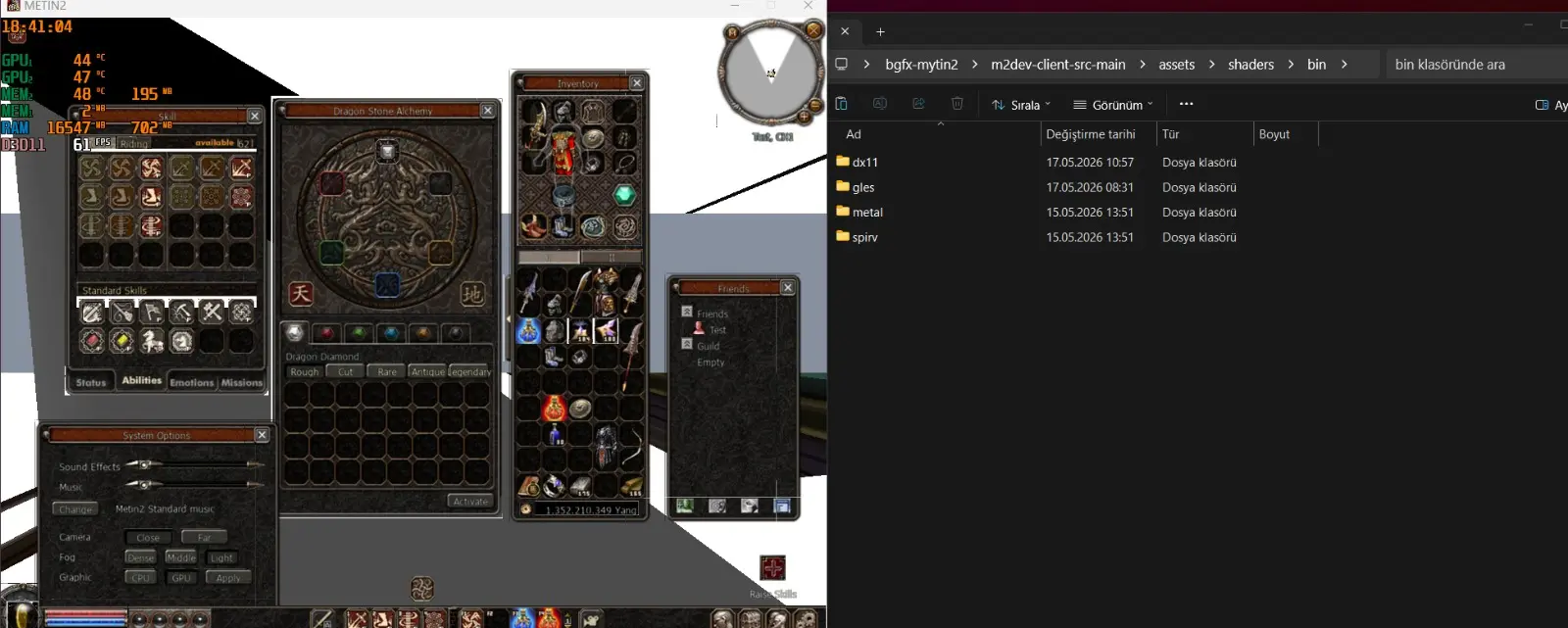The height and width of the screenshot is (628, 1568).
Task: Open the Sırala sort dropdown in Explorer
Action: (x=1021, y=105)
